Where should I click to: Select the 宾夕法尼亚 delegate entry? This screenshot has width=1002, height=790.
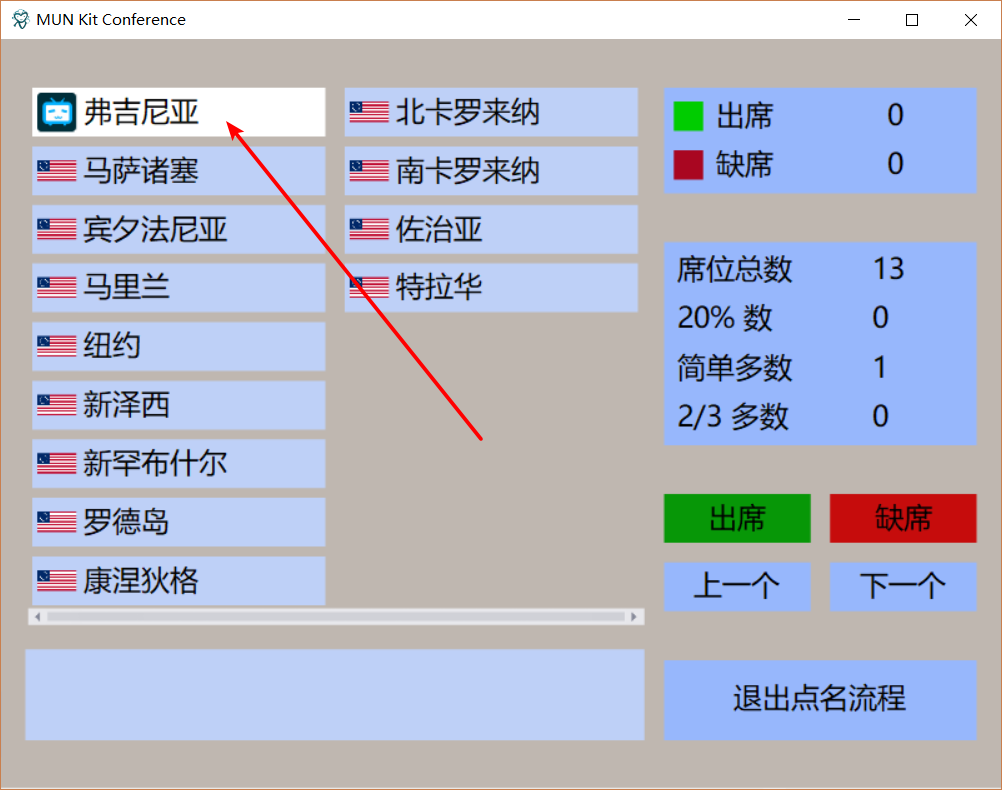pos(178,229)
